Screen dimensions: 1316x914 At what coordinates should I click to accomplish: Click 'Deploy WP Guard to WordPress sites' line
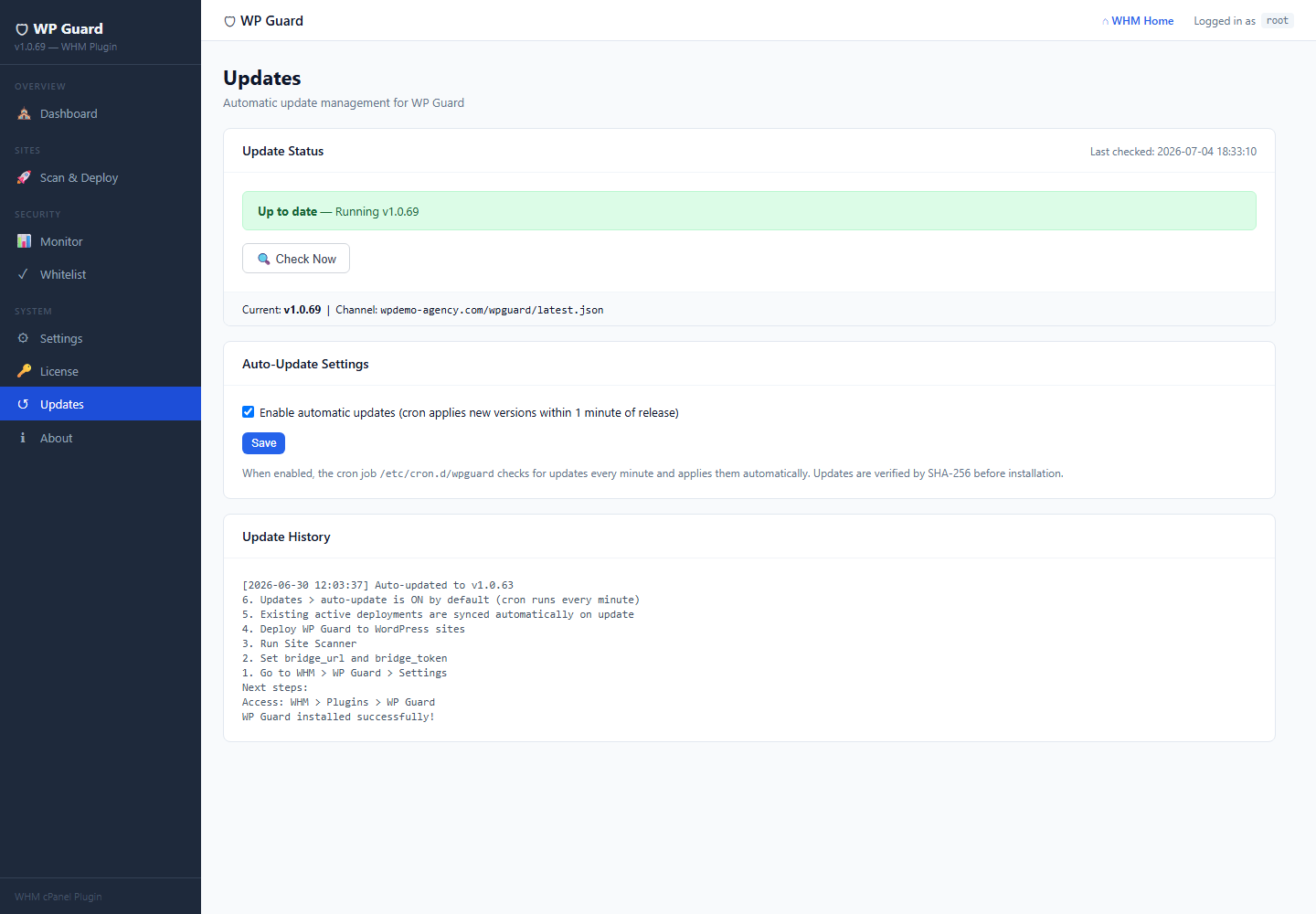(354, 629)
